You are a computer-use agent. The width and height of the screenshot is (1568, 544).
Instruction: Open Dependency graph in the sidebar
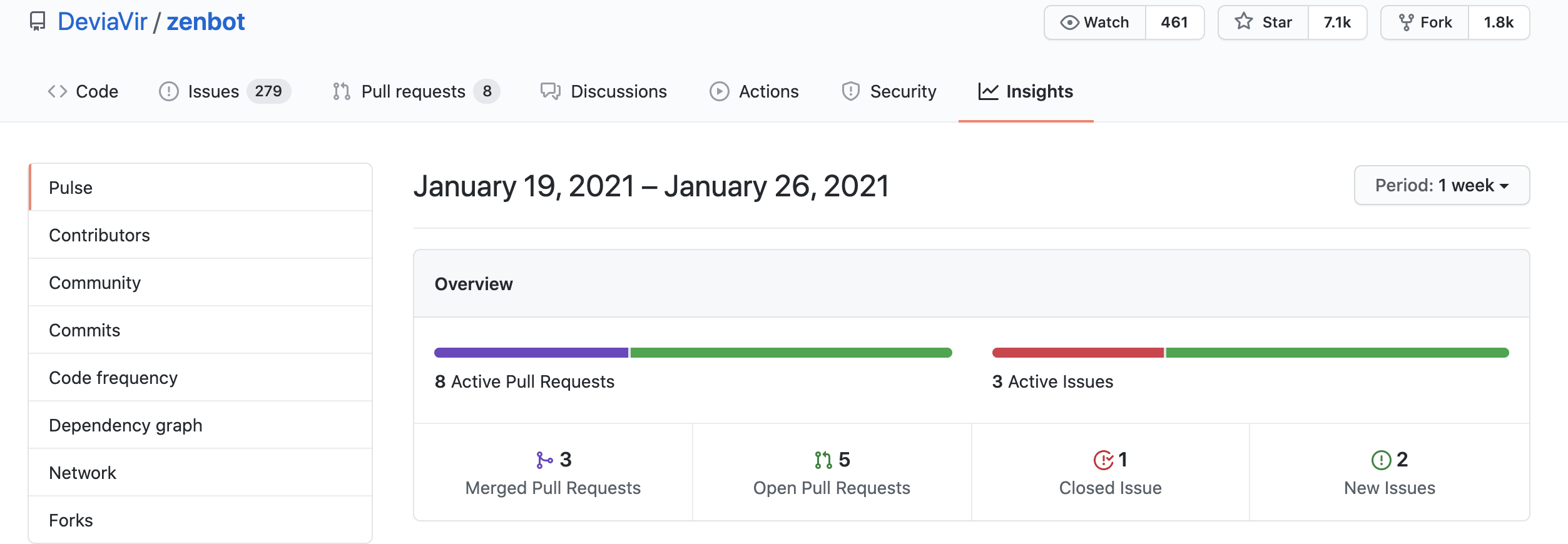tap(126, 425)
